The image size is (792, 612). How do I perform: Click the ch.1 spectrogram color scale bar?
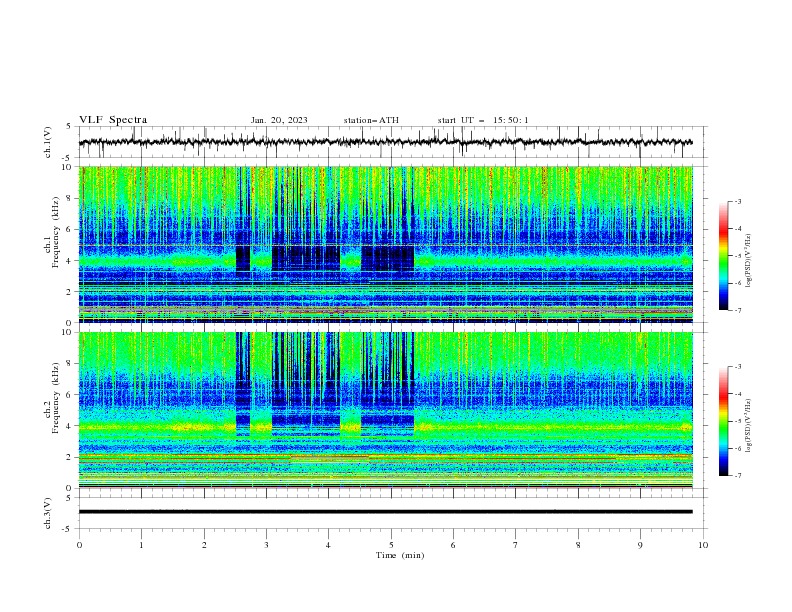click(723, 256)
